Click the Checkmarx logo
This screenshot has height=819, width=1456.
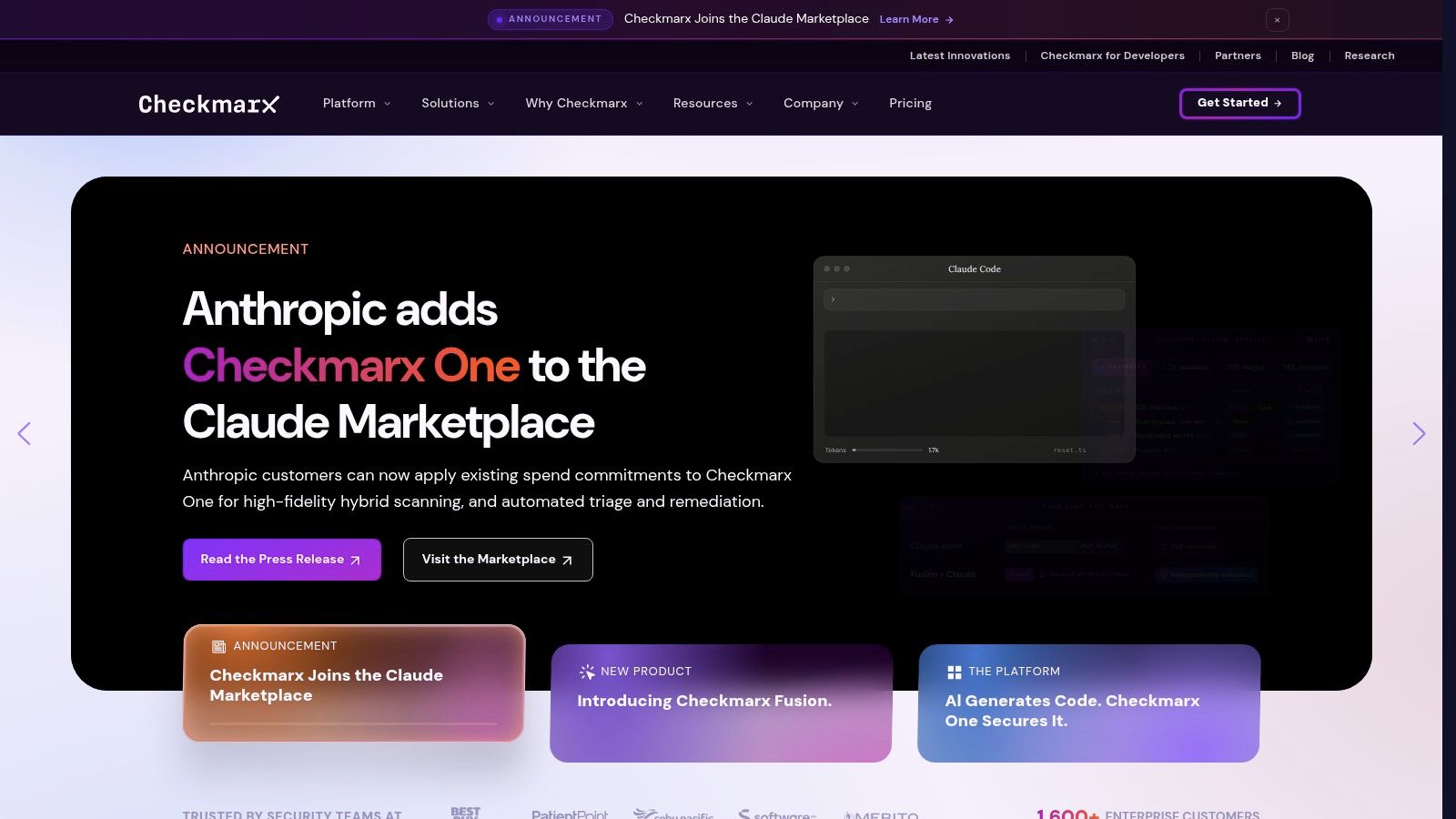pyautogui.click(x=208, y=104)
